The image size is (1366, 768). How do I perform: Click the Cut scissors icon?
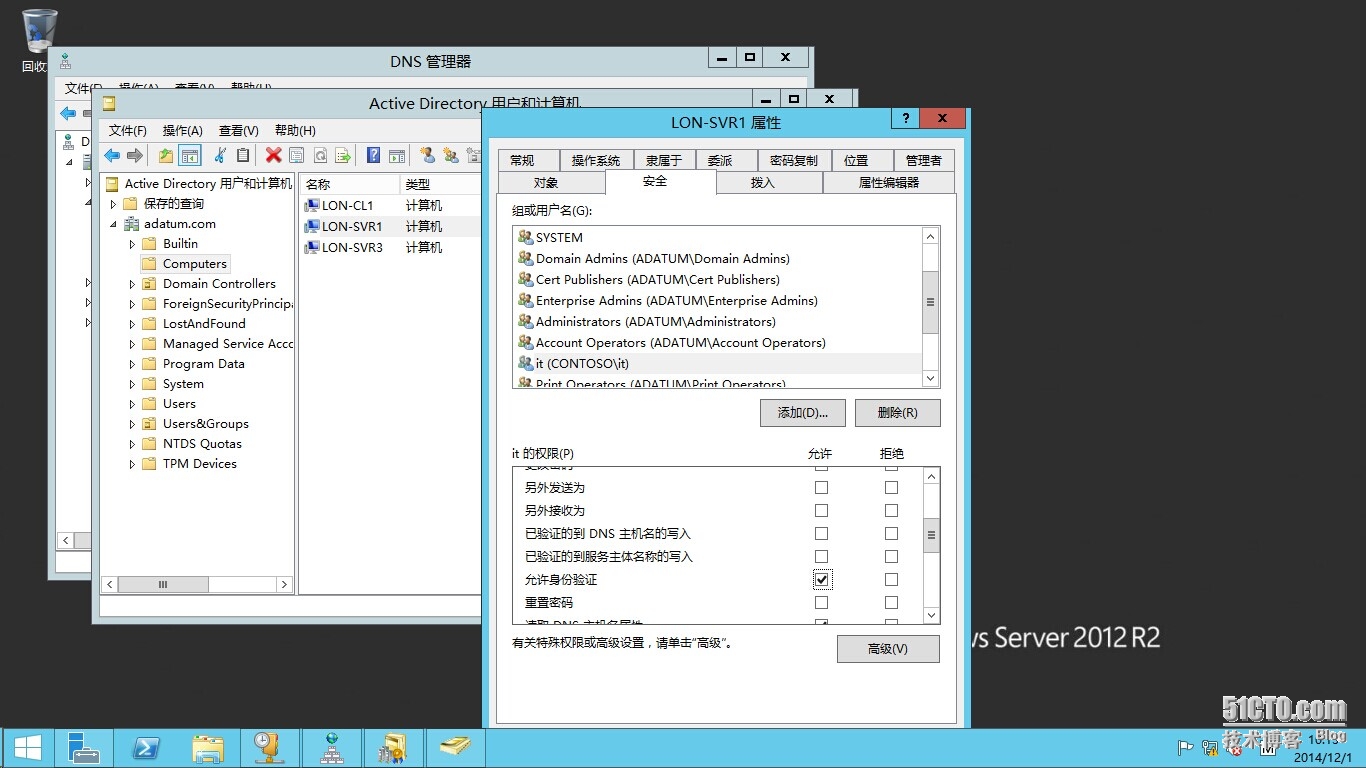[220, 155]
